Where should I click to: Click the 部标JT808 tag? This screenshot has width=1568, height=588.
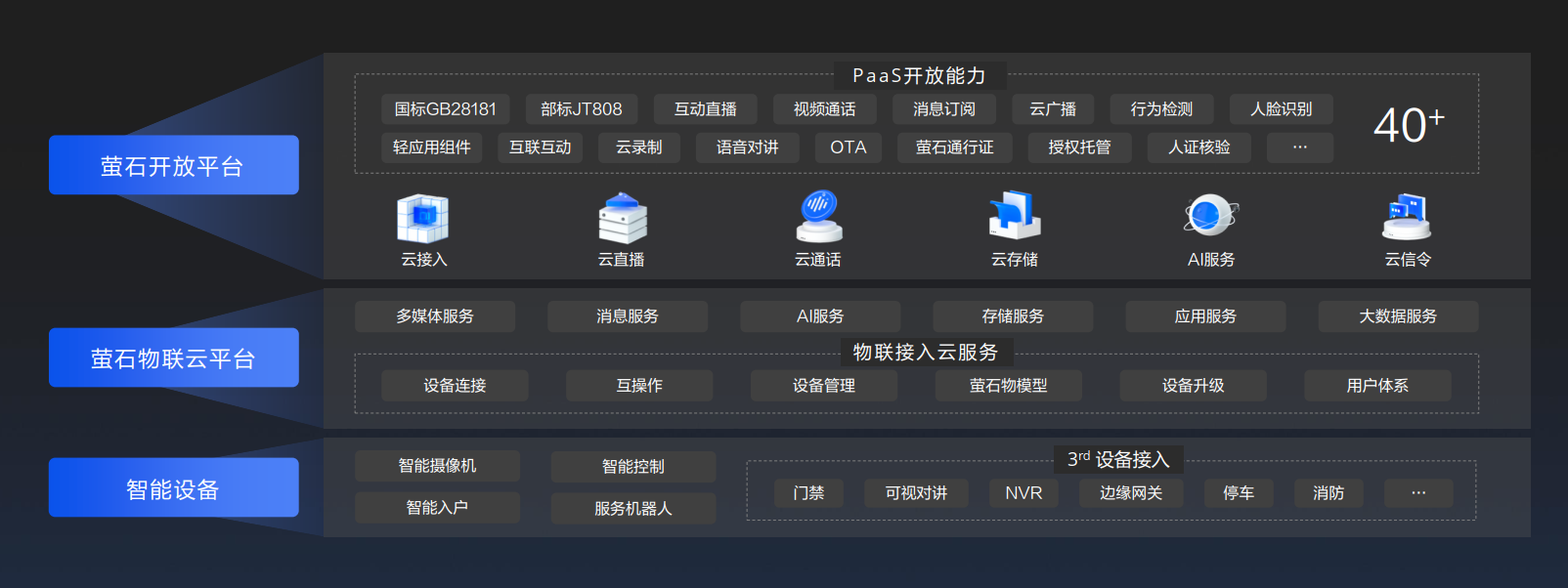click(582, 109)
